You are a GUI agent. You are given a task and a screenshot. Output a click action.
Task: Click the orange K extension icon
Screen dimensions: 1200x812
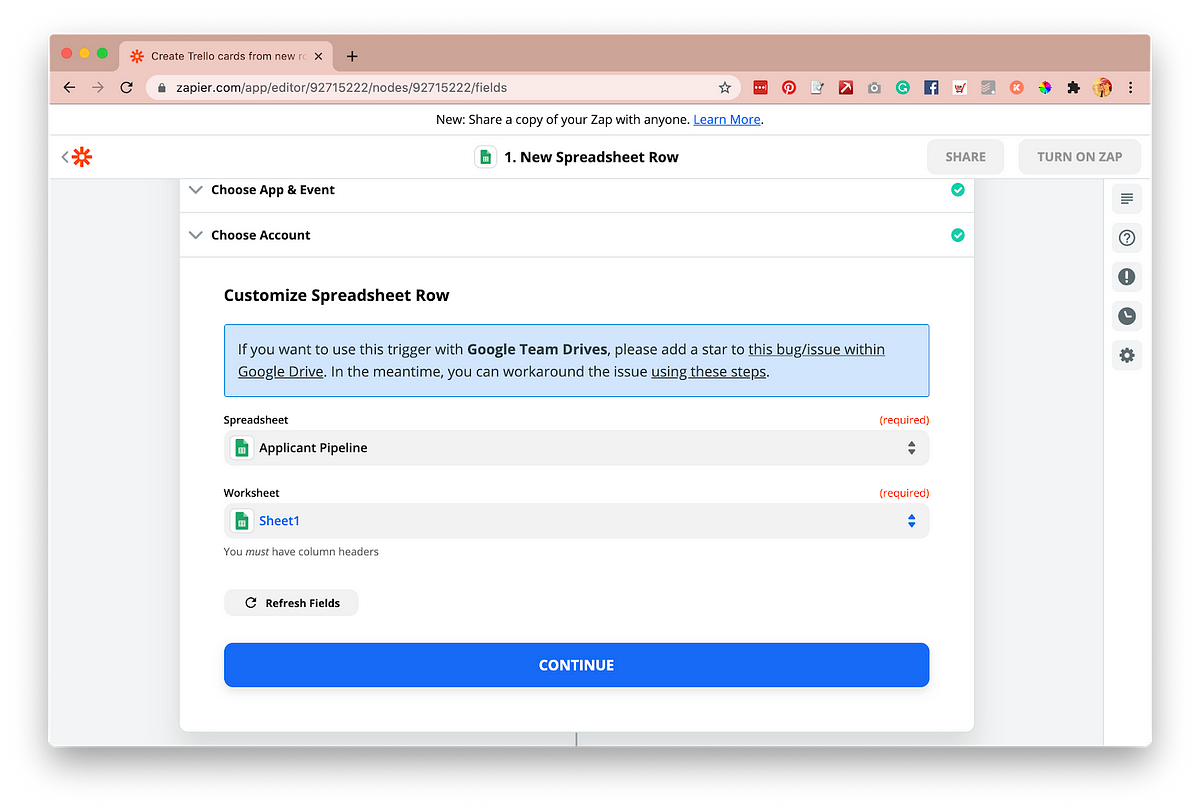1017,88
